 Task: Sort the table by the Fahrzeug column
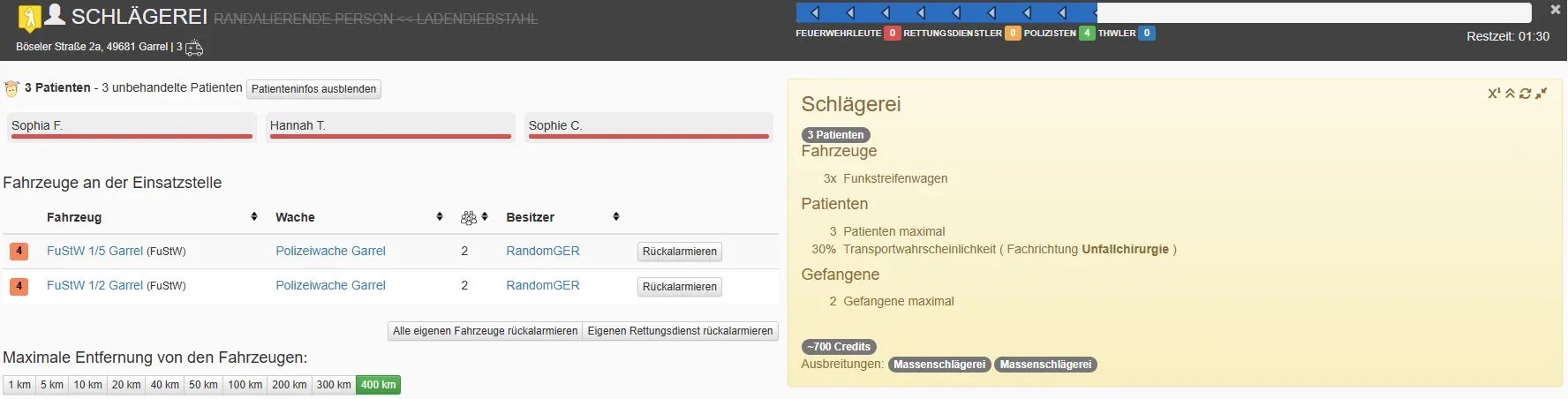coord(74,217)
